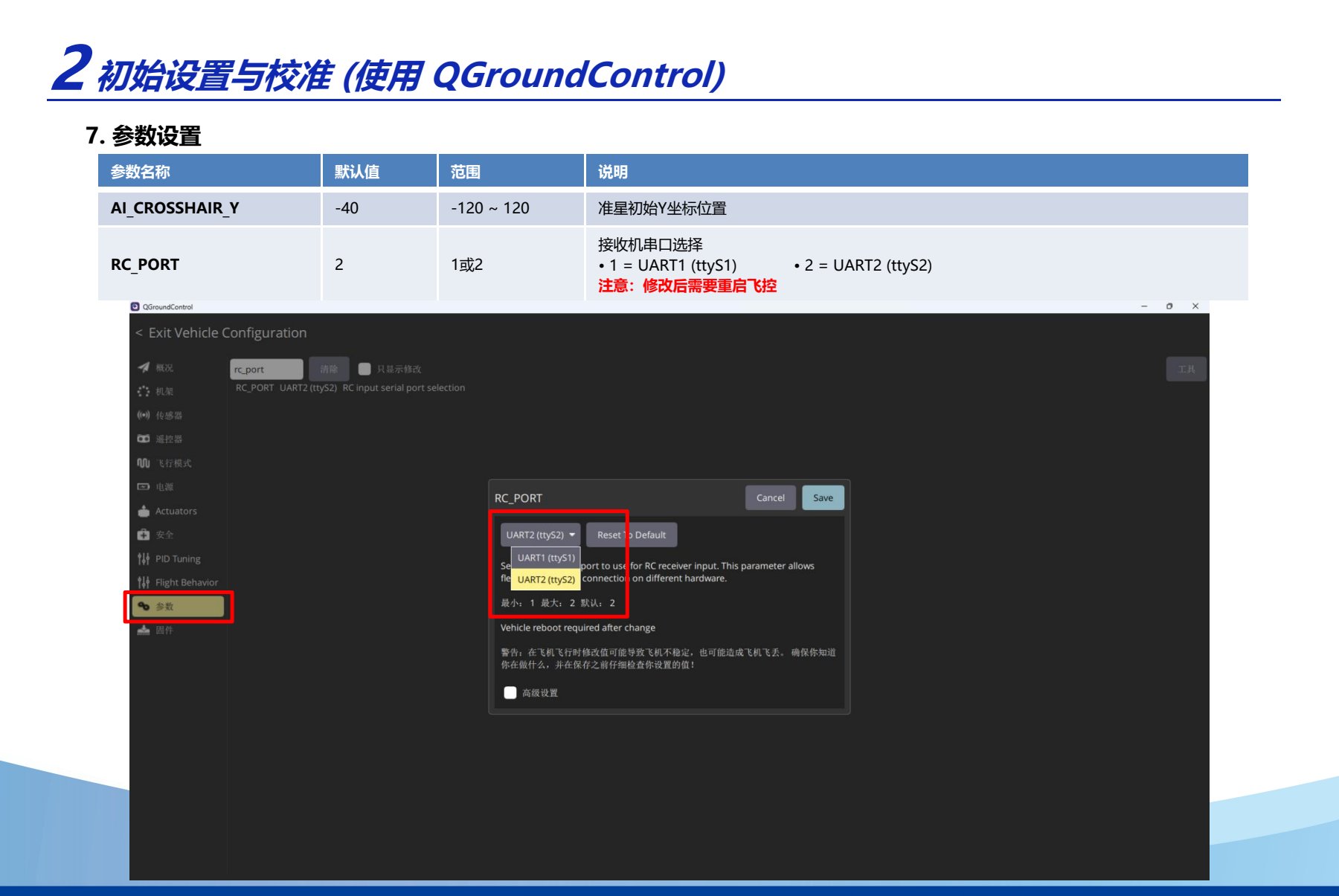Open the PID Tuning section
The width and height of the screenshot is (1339, 896).
[177, 558]
